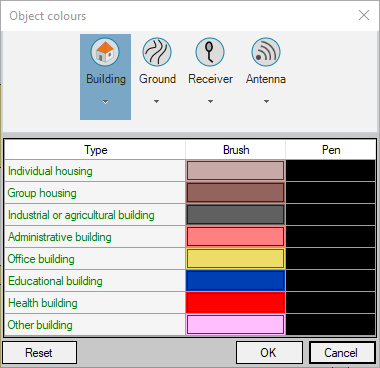Click the Brush column header

(x=236, y=150)
